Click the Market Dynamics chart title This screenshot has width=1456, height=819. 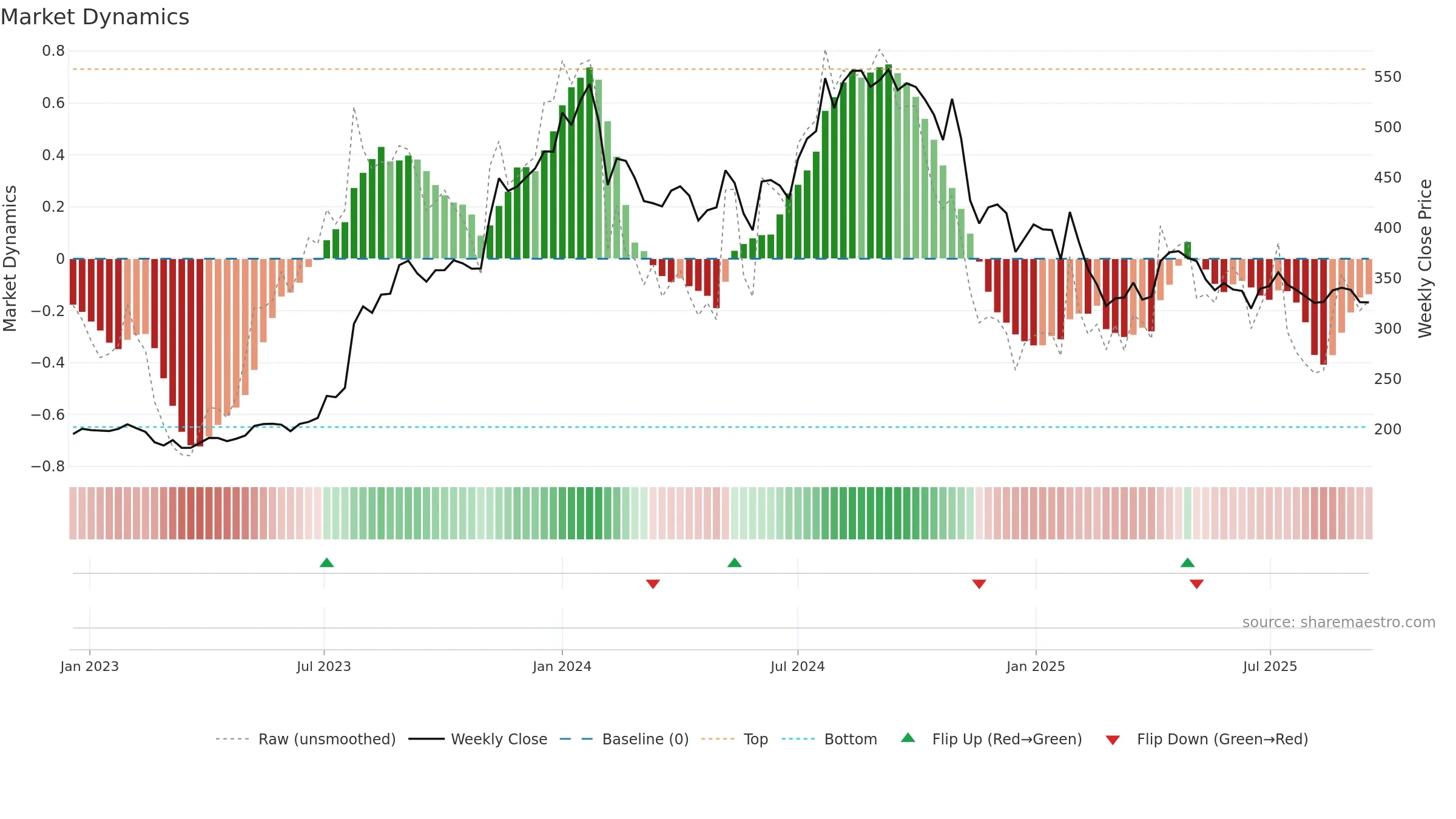[x=95, y=17]
